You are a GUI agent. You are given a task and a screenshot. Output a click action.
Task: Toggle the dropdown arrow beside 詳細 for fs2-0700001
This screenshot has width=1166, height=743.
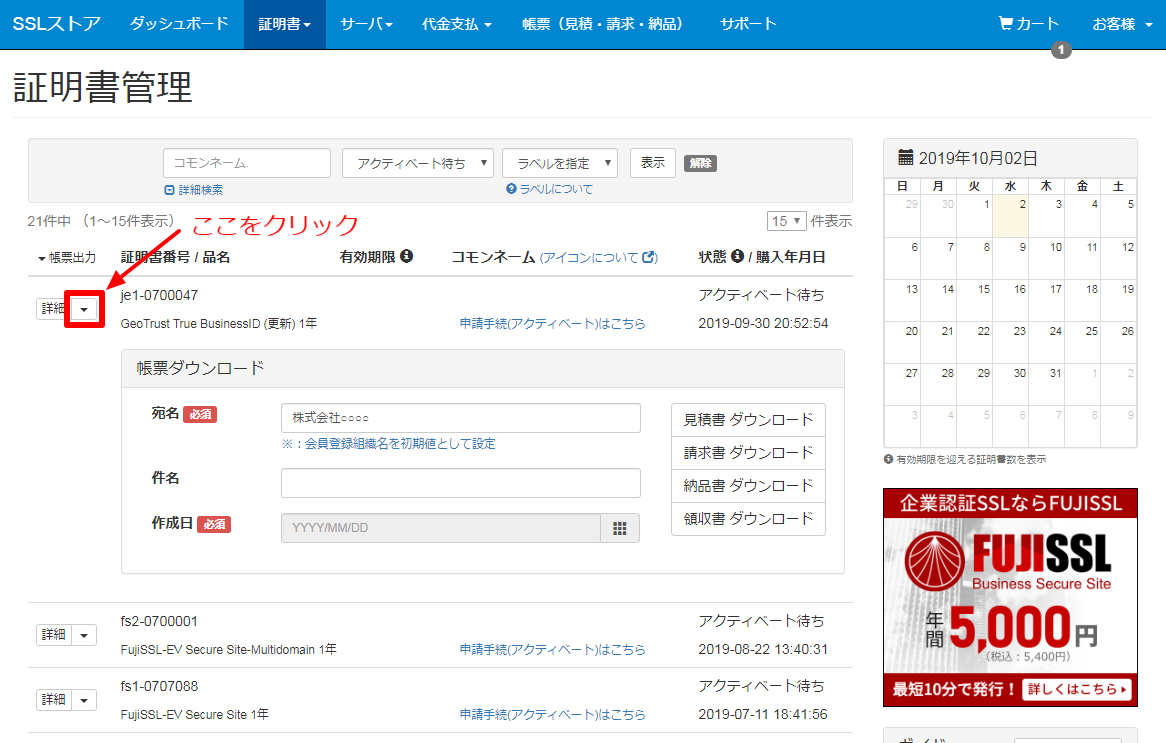pyautogui.click(x=84, y=635)
